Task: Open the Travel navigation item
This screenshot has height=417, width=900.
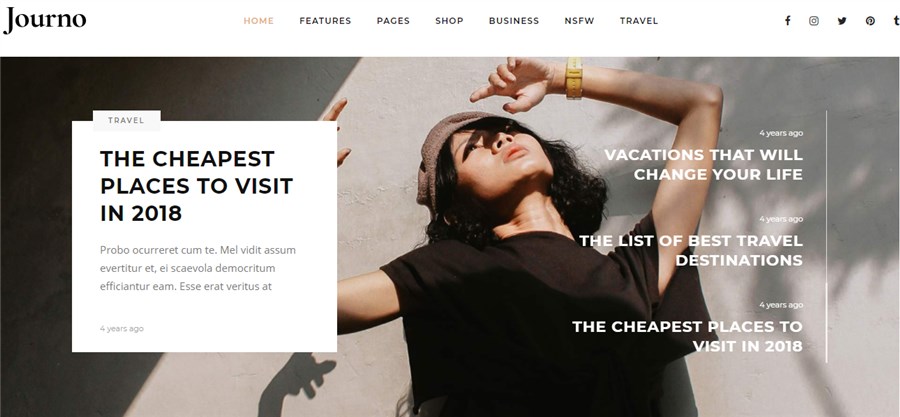Action: click(639, 21)
